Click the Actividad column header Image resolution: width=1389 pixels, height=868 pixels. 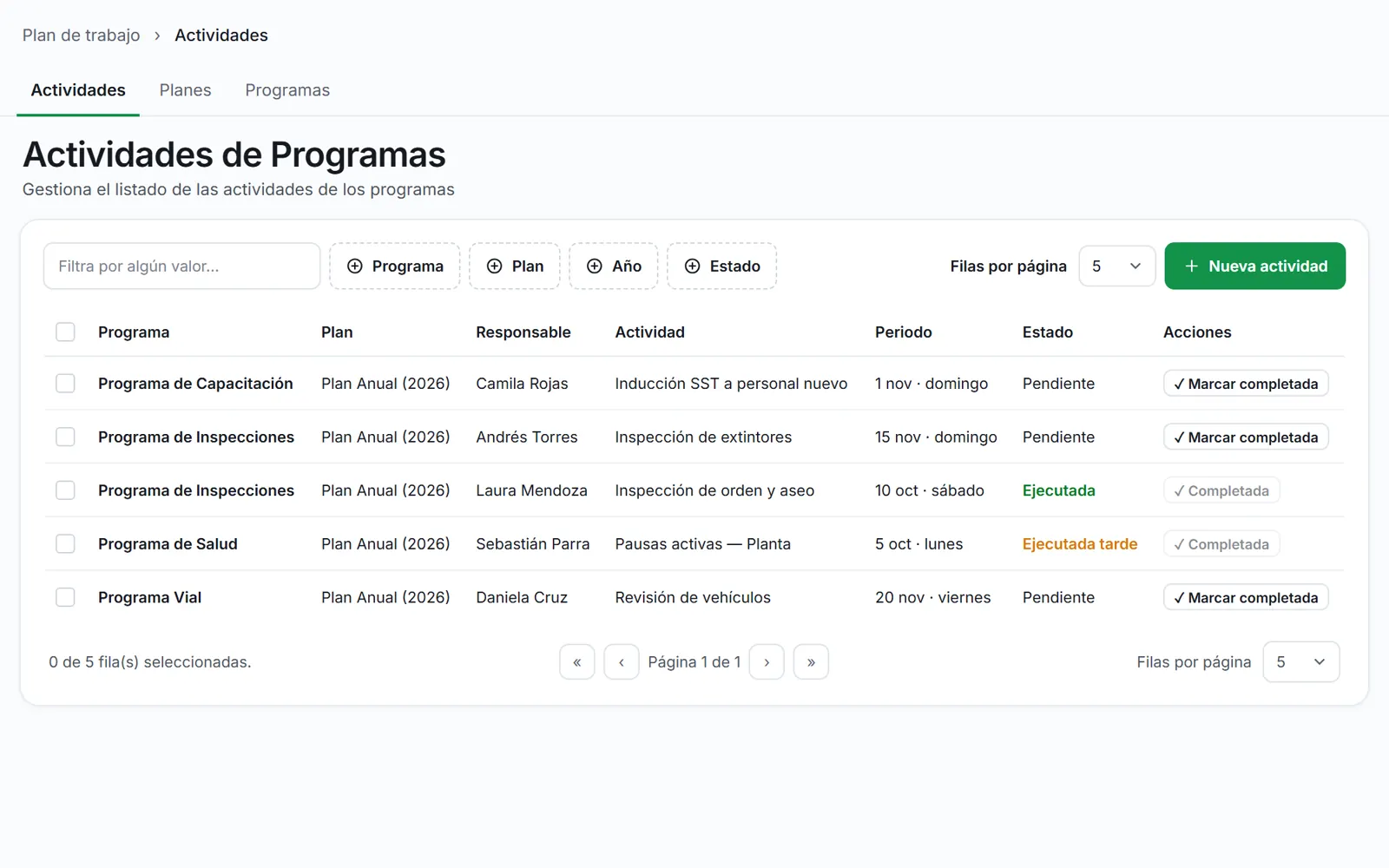(650, 332)
